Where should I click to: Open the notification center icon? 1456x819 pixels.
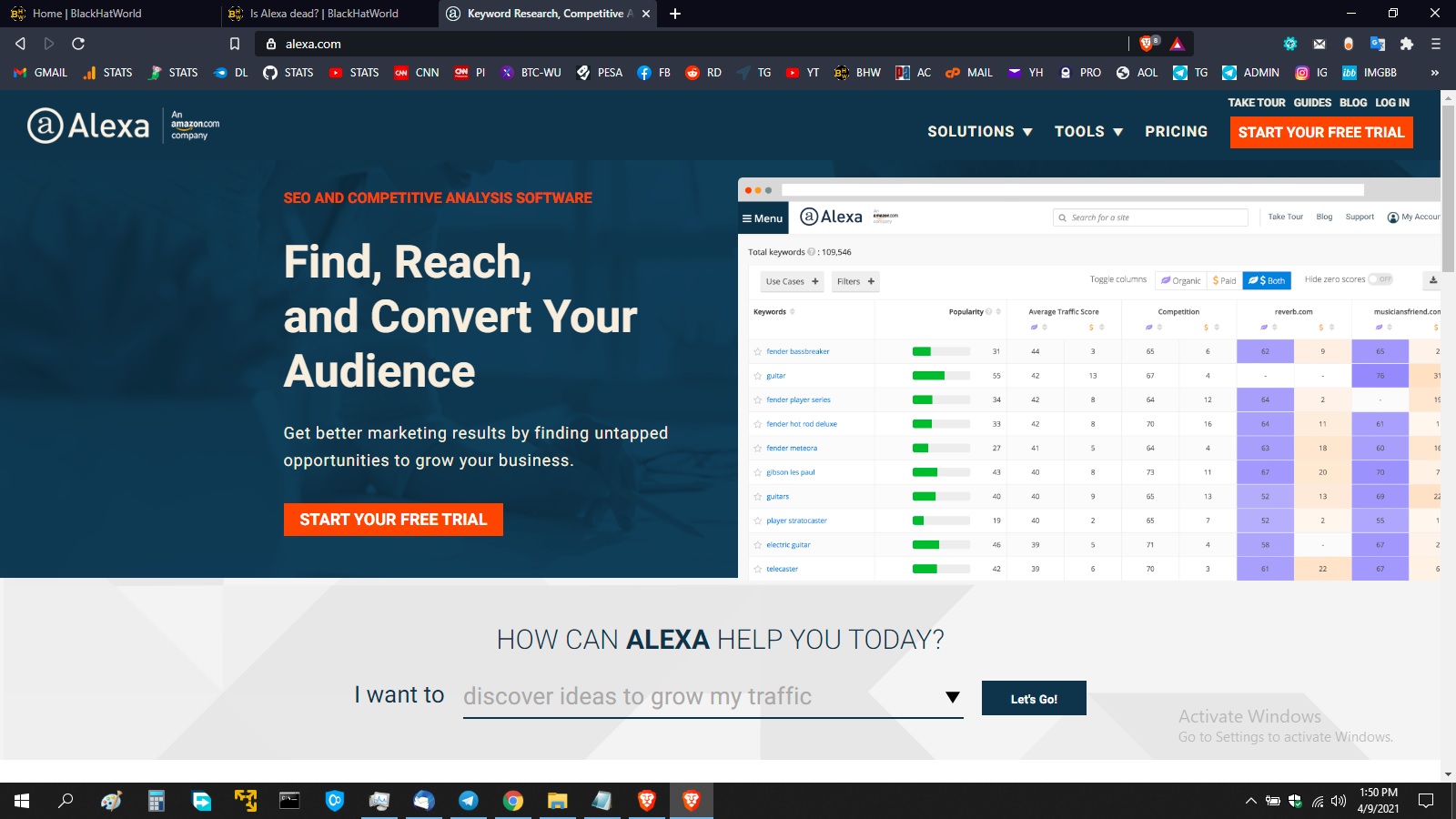click(x=1426, y=801)
